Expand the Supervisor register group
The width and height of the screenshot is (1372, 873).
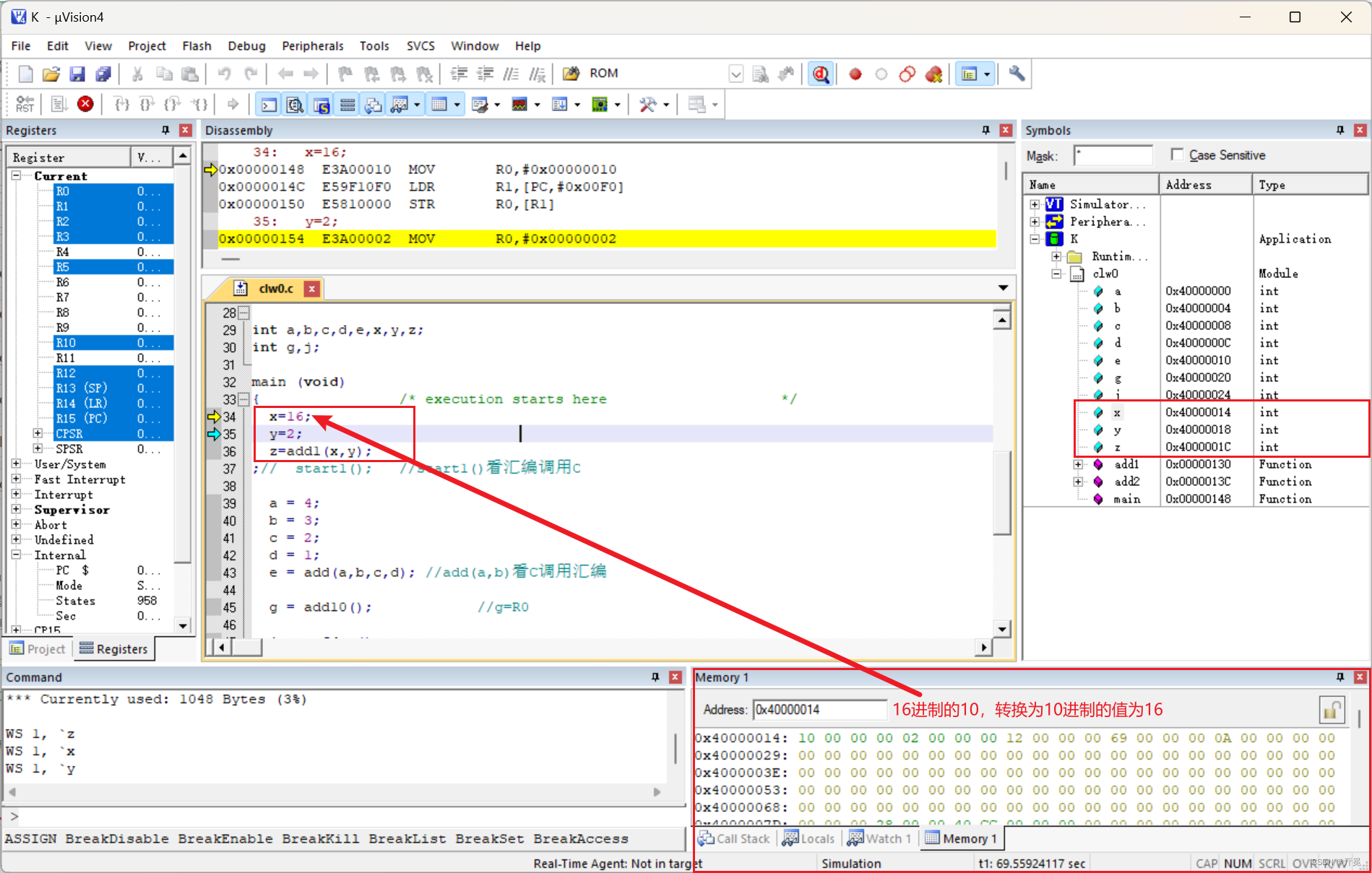click(16, 509)
